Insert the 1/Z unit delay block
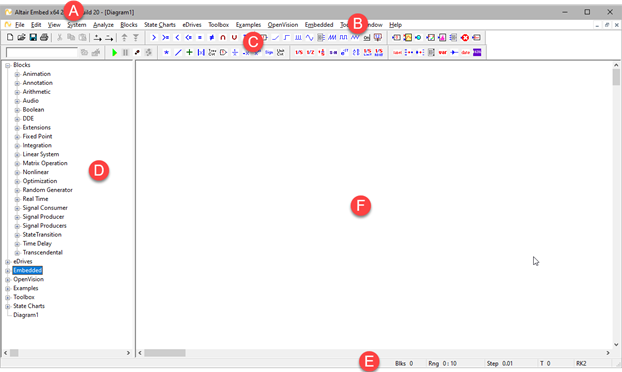This screenshot has width=622, height=372. pos(310,52)
